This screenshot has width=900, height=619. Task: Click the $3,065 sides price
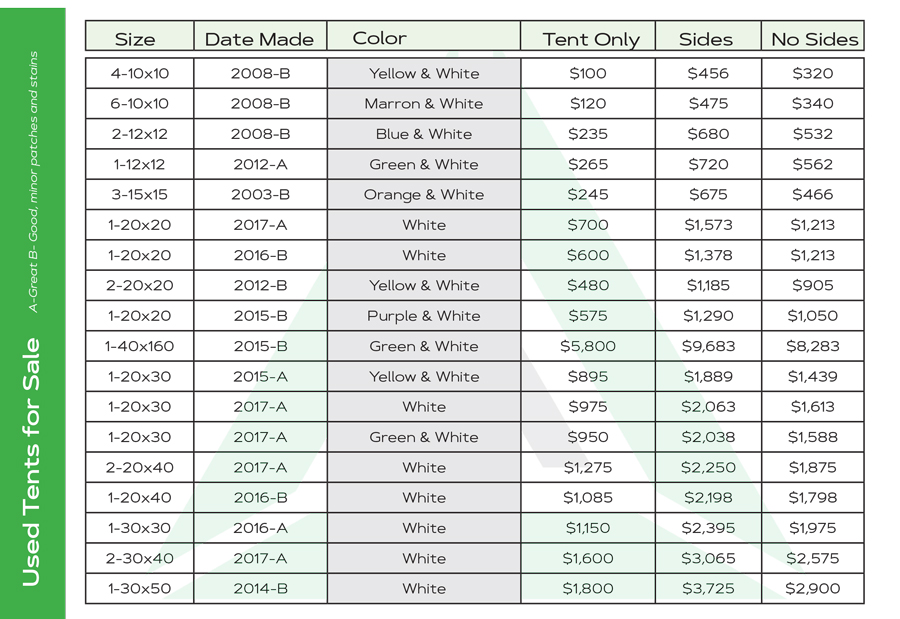tap(708, 558)
